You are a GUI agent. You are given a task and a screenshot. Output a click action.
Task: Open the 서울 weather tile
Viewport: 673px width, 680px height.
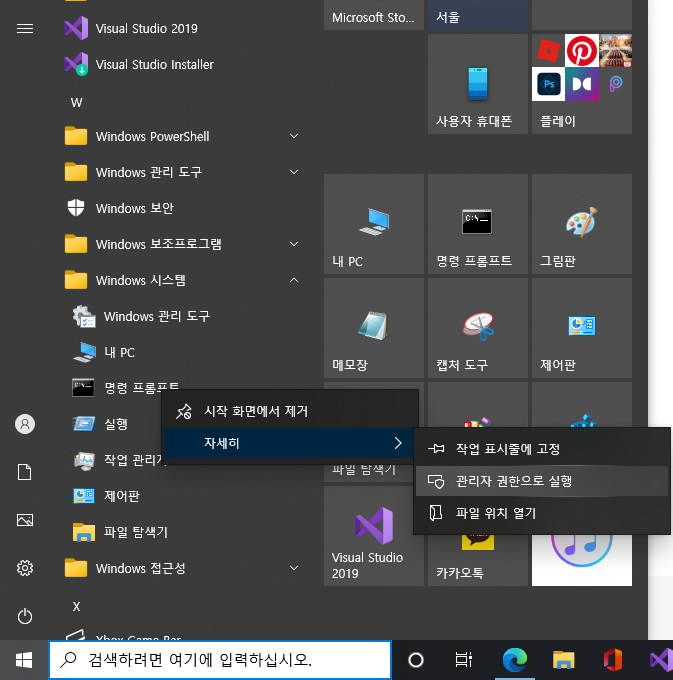point(478,15)
